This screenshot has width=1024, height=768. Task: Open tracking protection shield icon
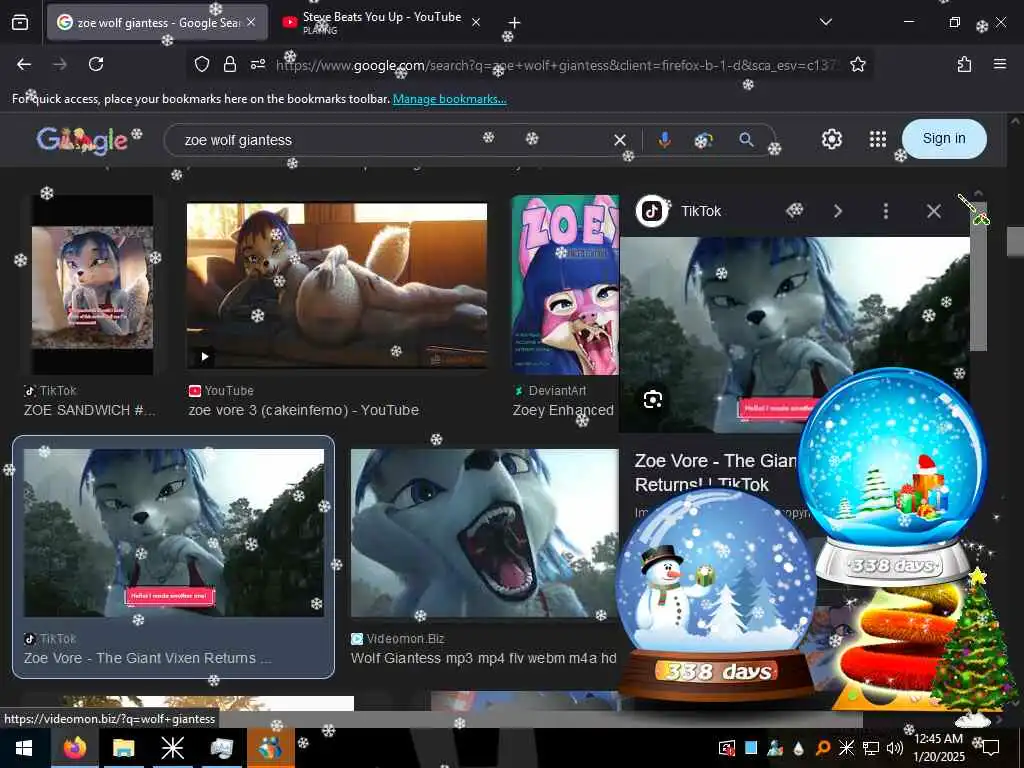pos(202,64)
